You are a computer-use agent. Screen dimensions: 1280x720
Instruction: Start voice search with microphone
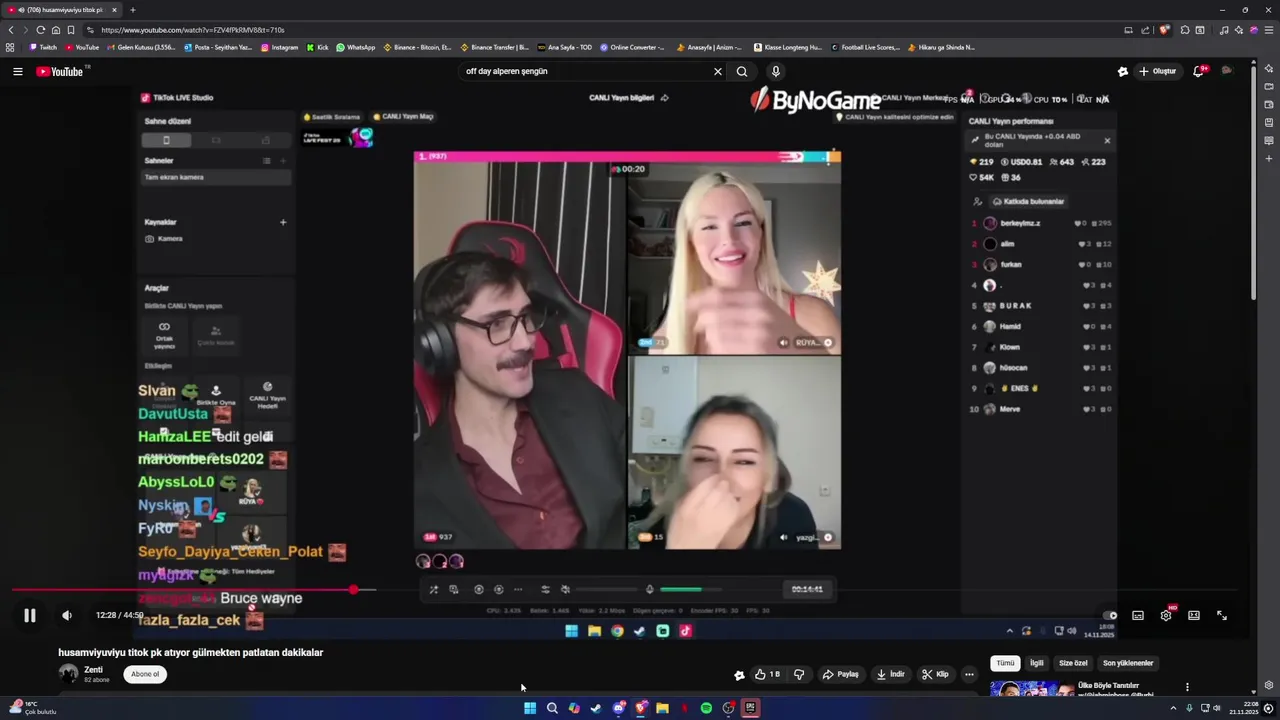pos(775,72)
